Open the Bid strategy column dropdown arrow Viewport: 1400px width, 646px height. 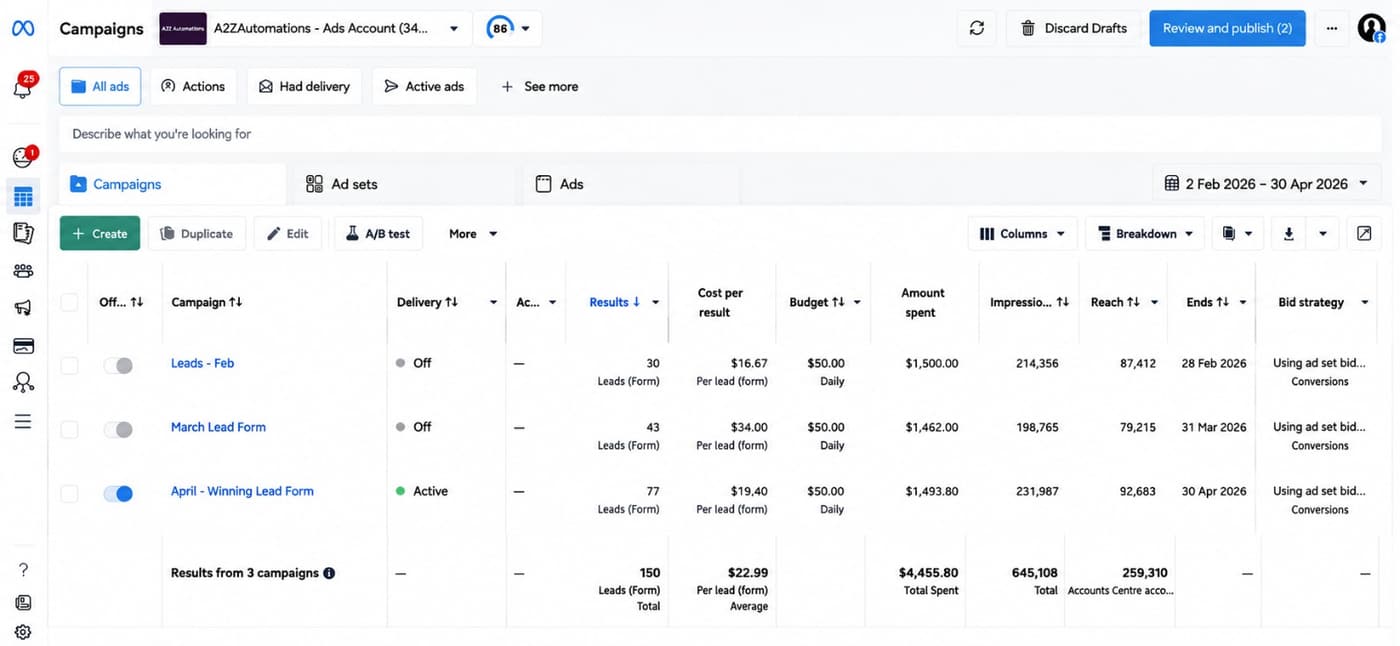click(1365, 303)
